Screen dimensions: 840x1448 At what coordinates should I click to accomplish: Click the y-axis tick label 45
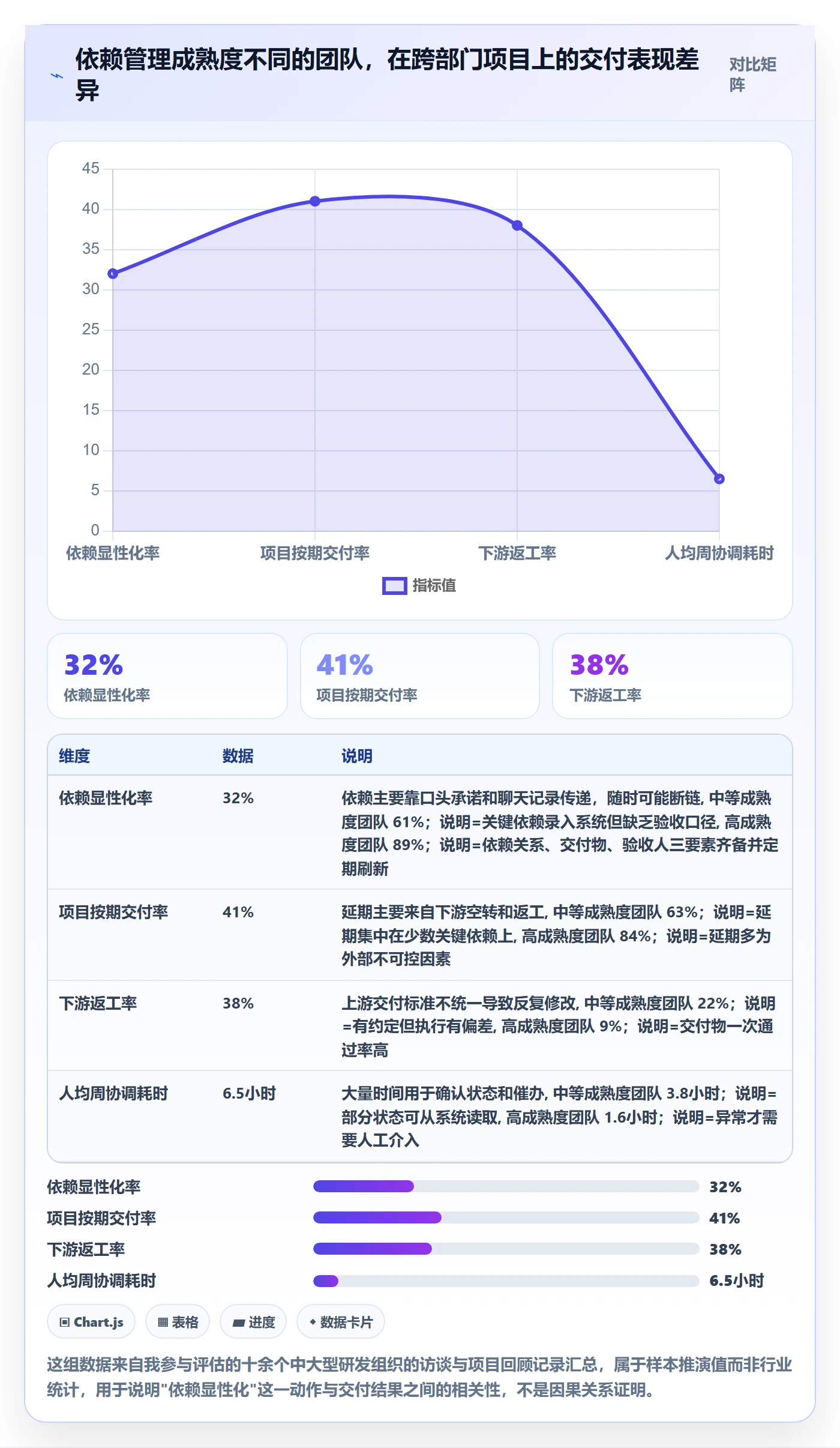tap(91, 168)
